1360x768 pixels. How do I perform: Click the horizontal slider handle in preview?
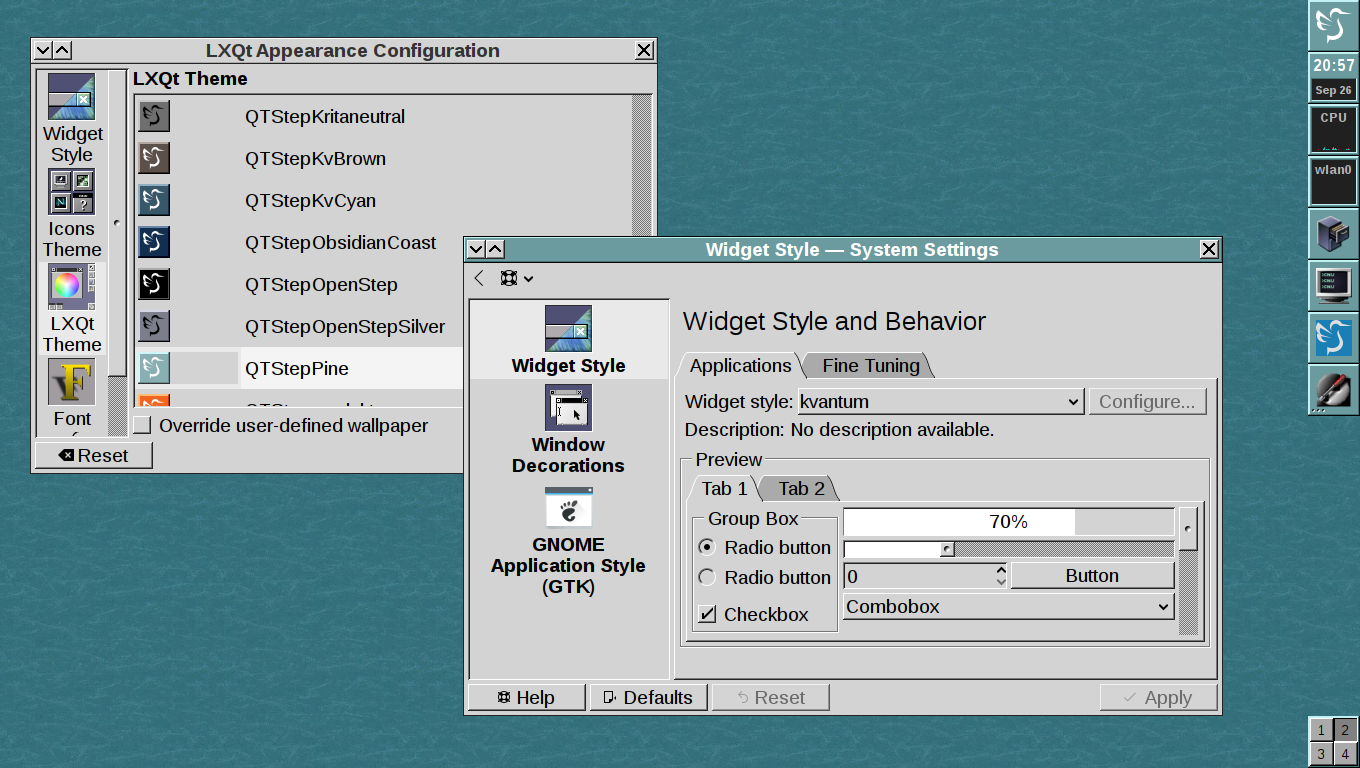pos(947,548)
